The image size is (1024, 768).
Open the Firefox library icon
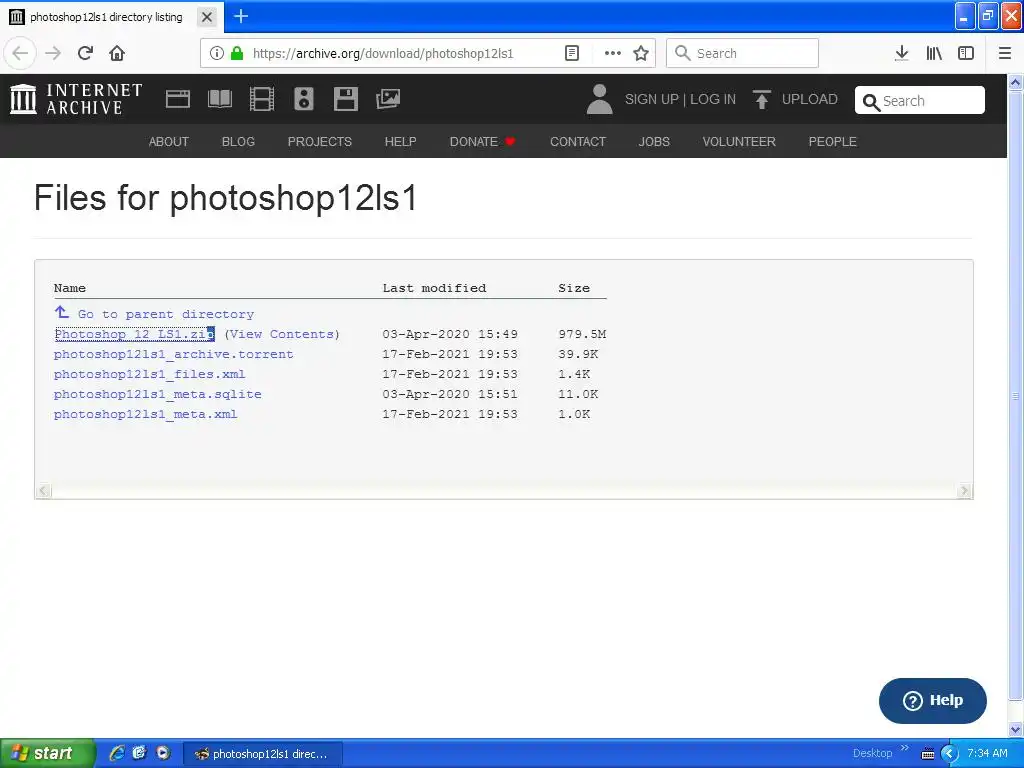934,53
